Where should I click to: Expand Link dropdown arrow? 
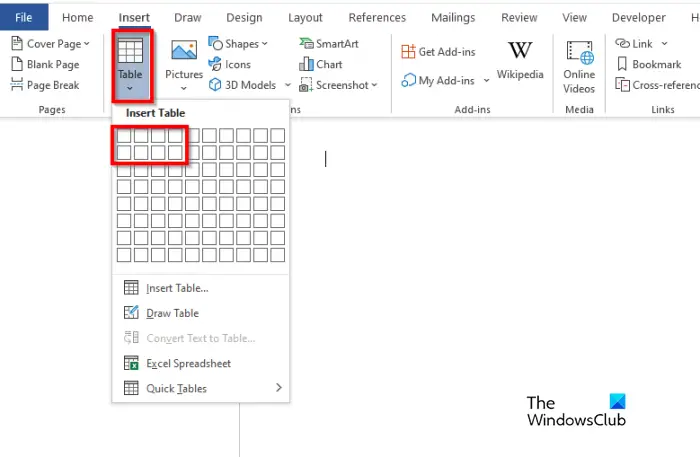point(664,44)
